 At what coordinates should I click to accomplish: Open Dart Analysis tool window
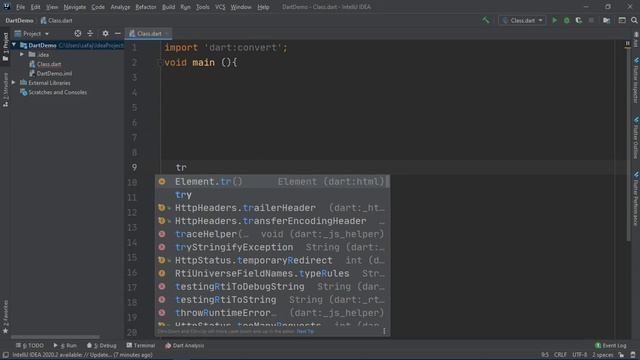click(x=184, y=346)
